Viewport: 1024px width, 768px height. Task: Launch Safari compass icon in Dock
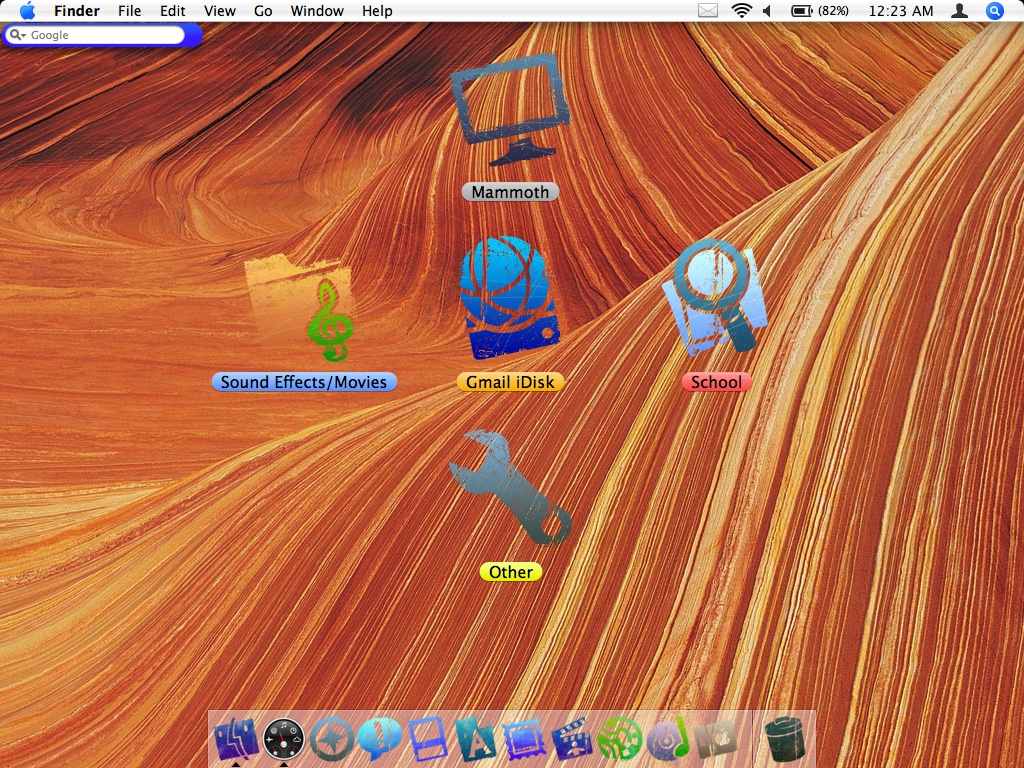pyautogui.click(x=332, y=739)
